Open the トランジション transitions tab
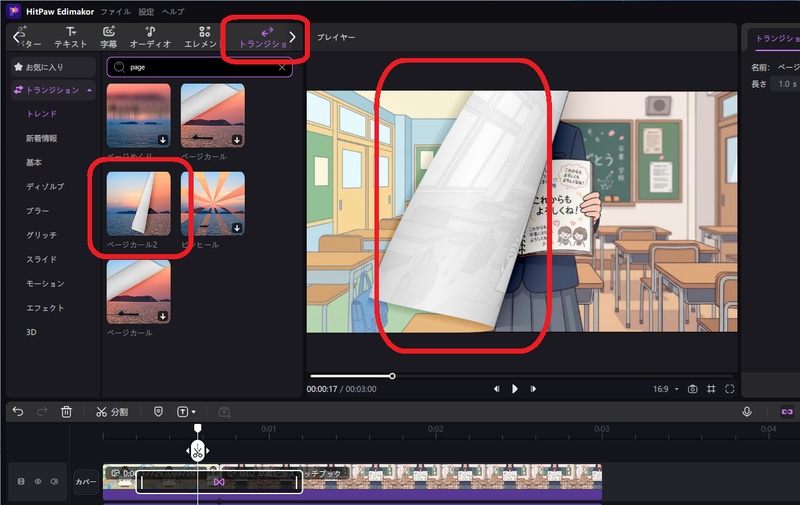 point(263,37)
